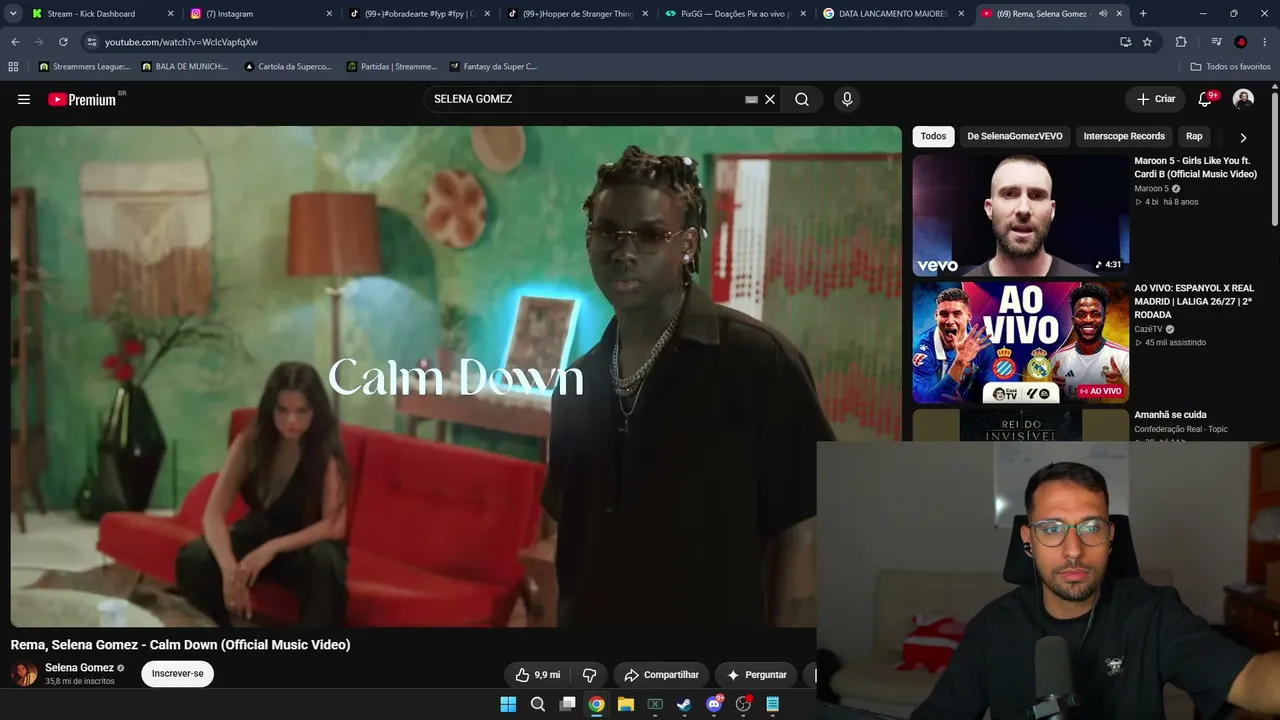This screenshot has width=1280, height=720.
Task: Open Cartola da Superco... bookmark
Action: click(288, 67)
